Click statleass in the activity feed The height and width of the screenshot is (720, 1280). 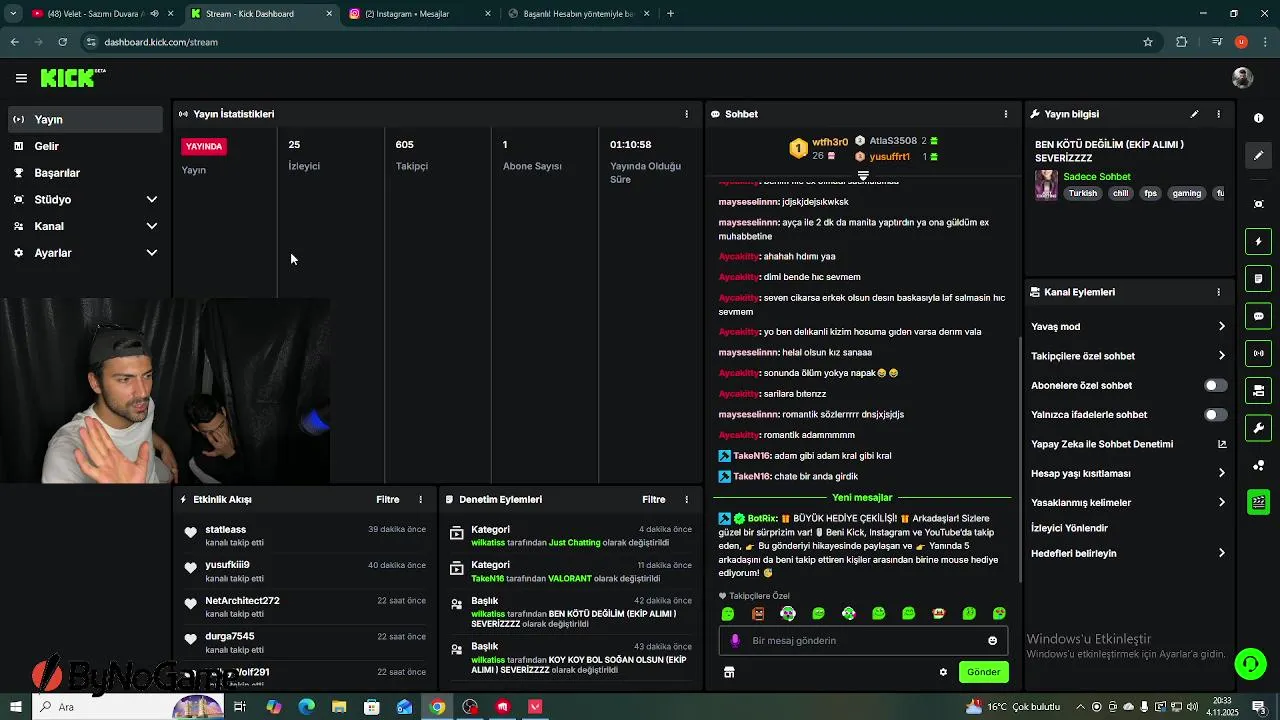[x=225, y=529]
